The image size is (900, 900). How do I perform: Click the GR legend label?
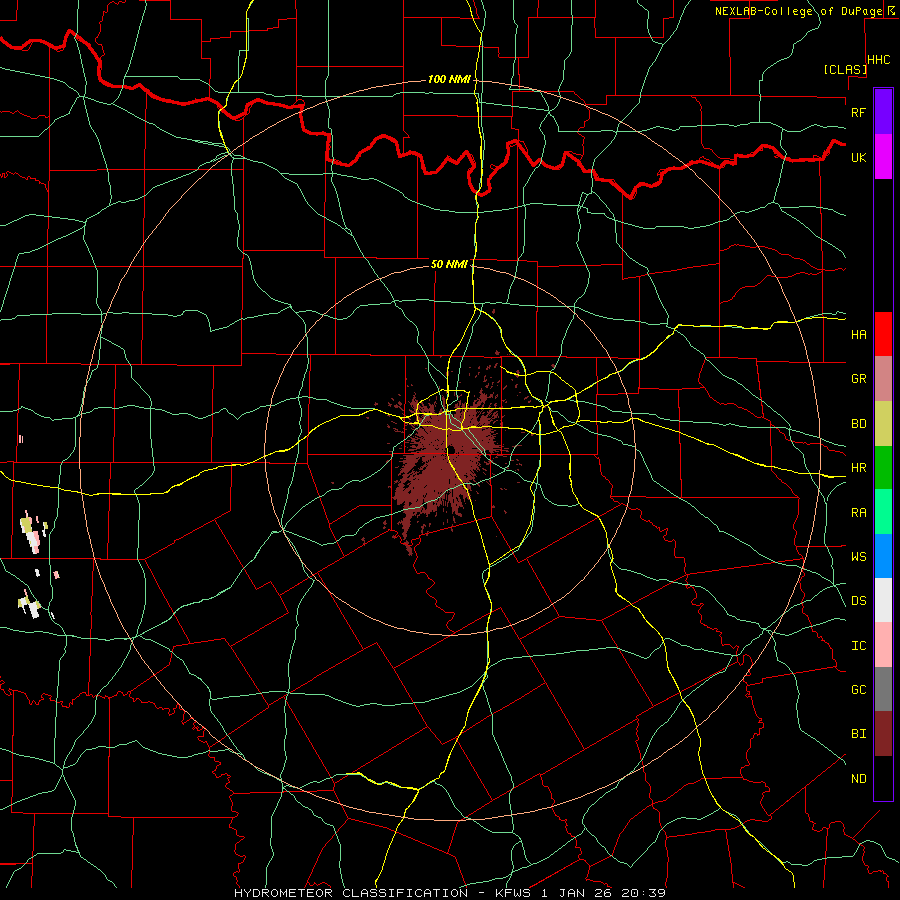click(858, 379)
